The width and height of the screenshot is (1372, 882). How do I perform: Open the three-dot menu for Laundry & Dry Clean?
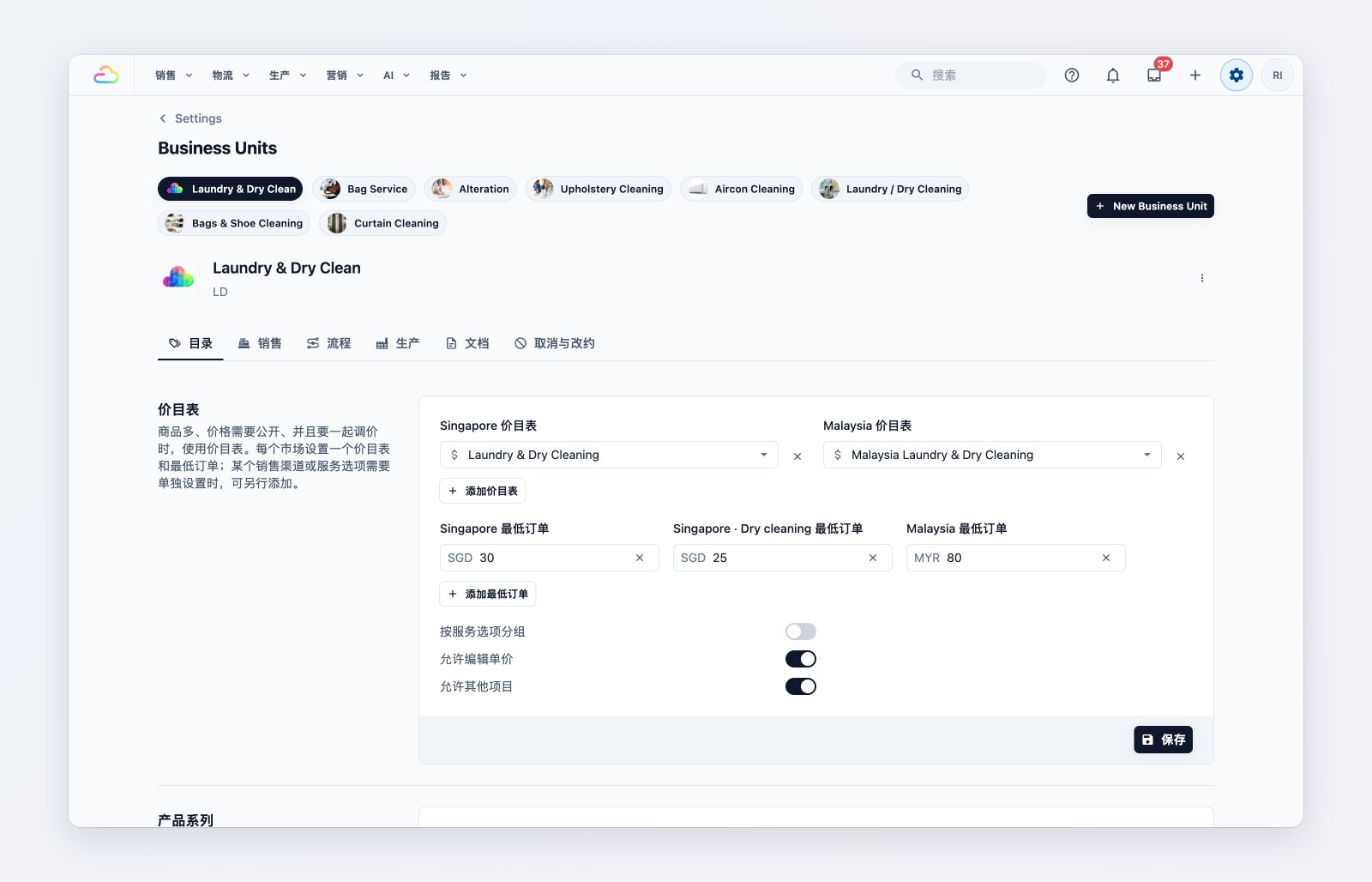[x=1202, y=278]
